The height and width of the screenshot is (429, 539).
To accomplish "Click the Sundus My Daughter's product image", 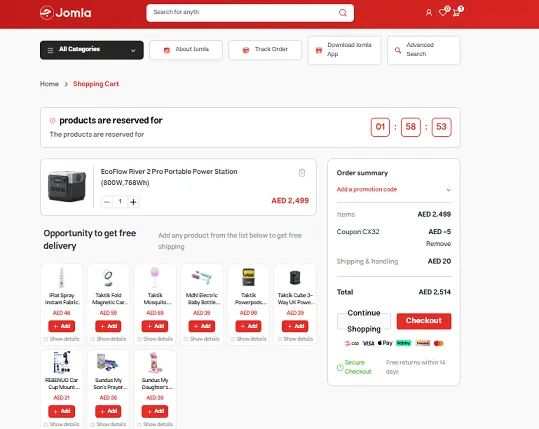I will (x=155, y=363).
